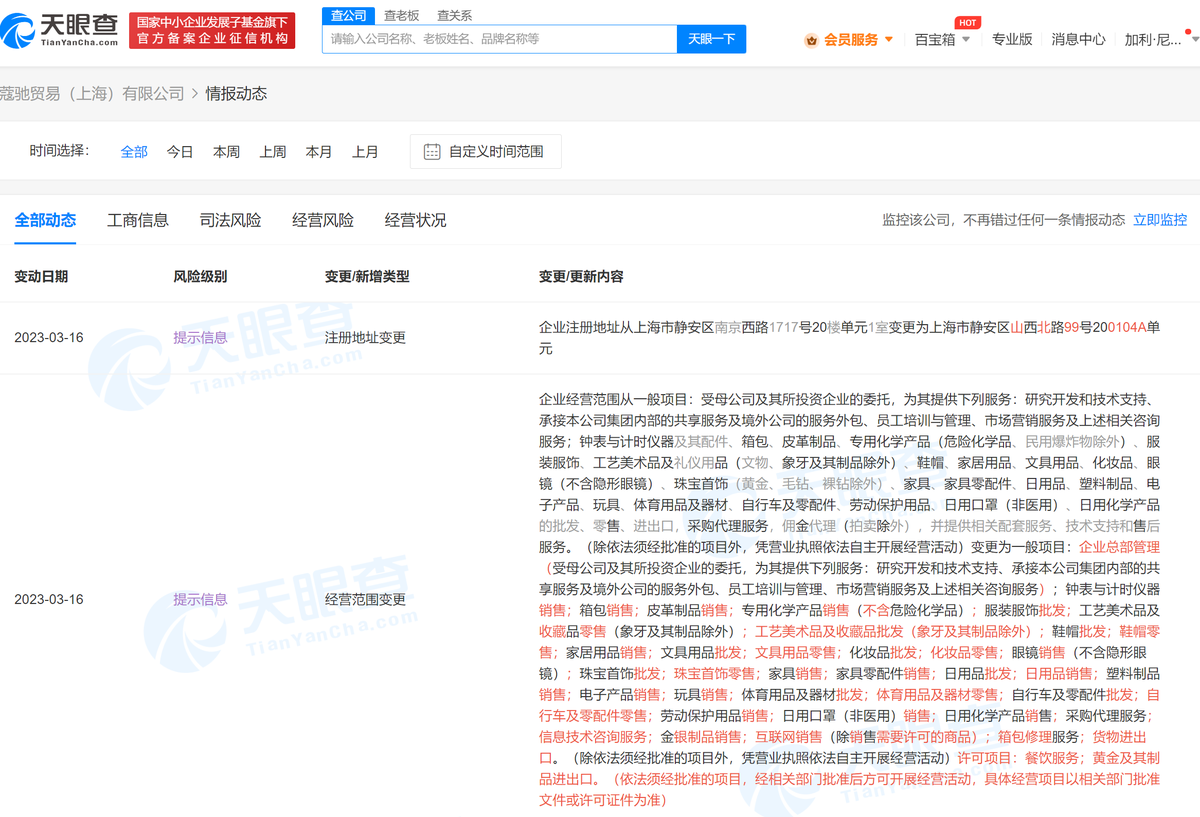Click the 国家中小企业发展子基金旗下 red banner
Viewport: 1200px width, 817px height.
(x=212, y=30)
